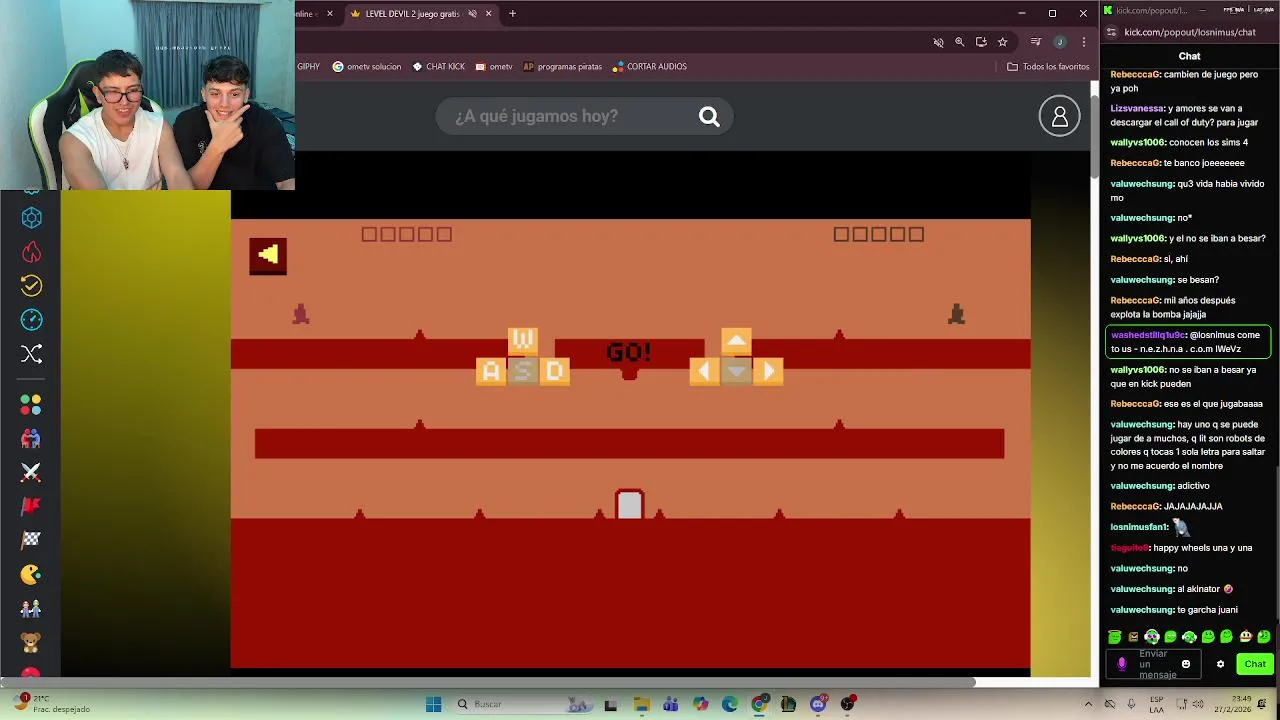Viewport: 1280px width, 720px height.
Task: Click username tiaguito9 in chat
Action: (x=1130, y=548)
